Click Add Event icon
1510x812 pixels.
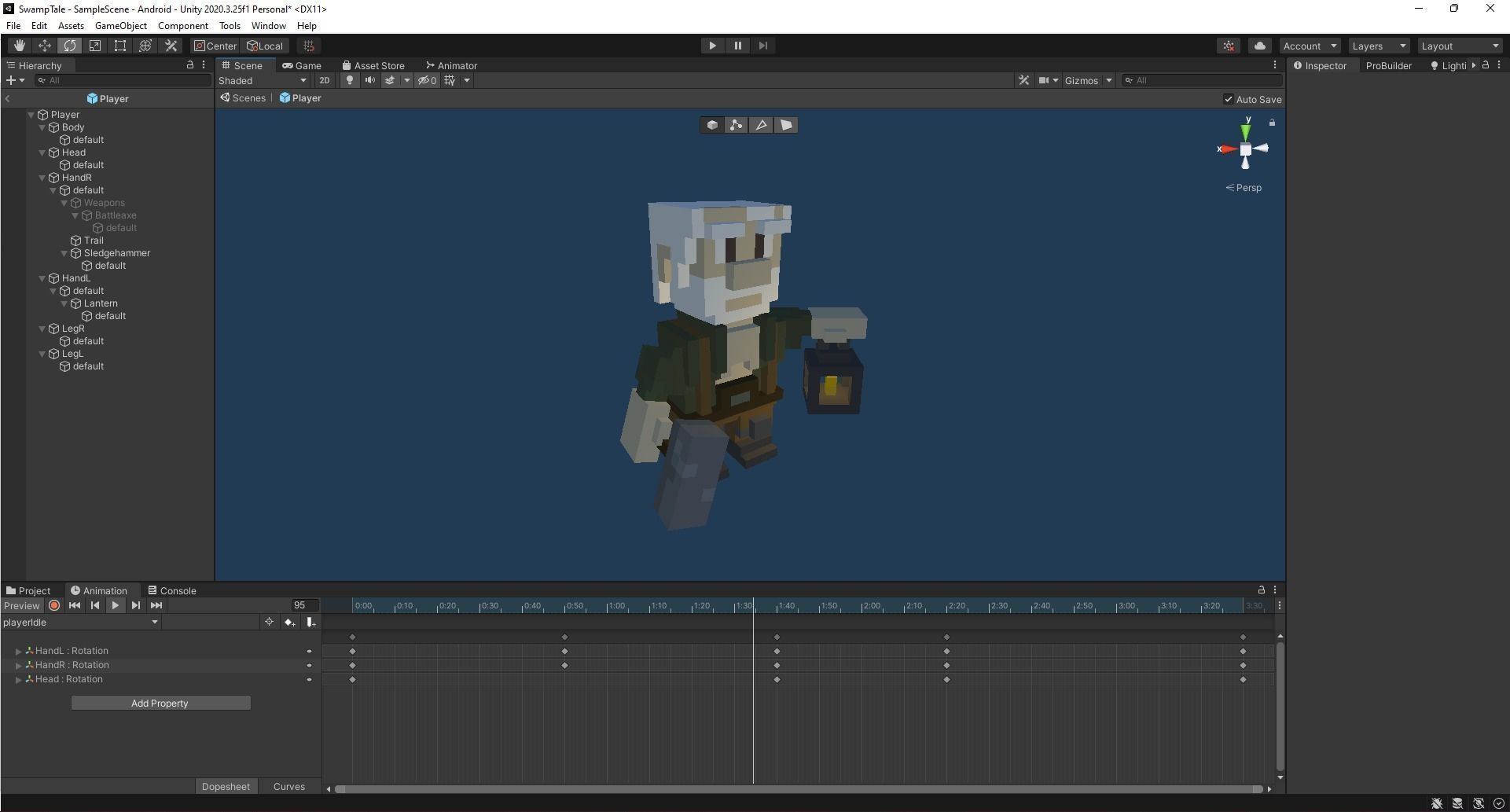(311, 622)
